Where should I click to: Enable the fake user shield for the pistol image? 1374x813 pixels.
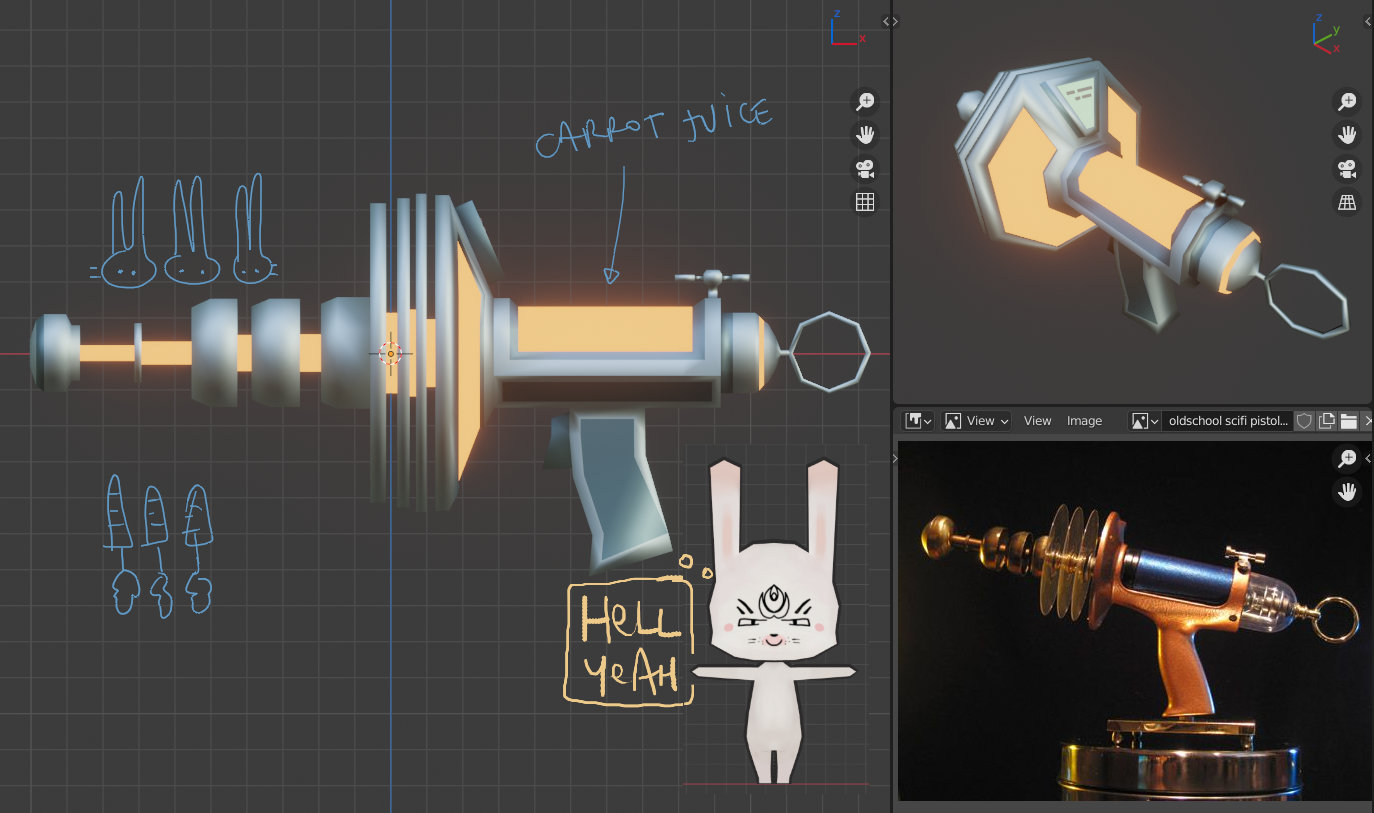coord(1304,420)
